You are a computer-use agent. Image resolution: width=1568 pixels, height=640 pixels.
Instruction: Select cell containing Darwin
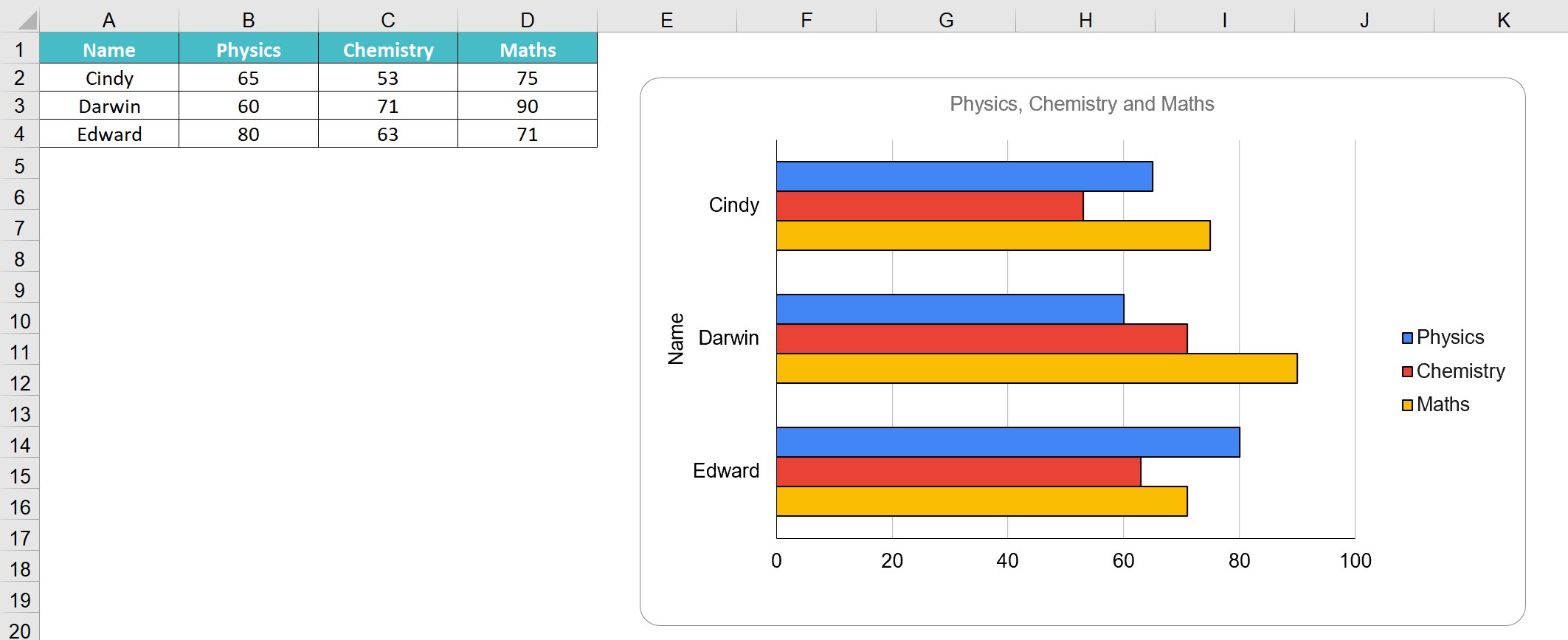point(109,106)
